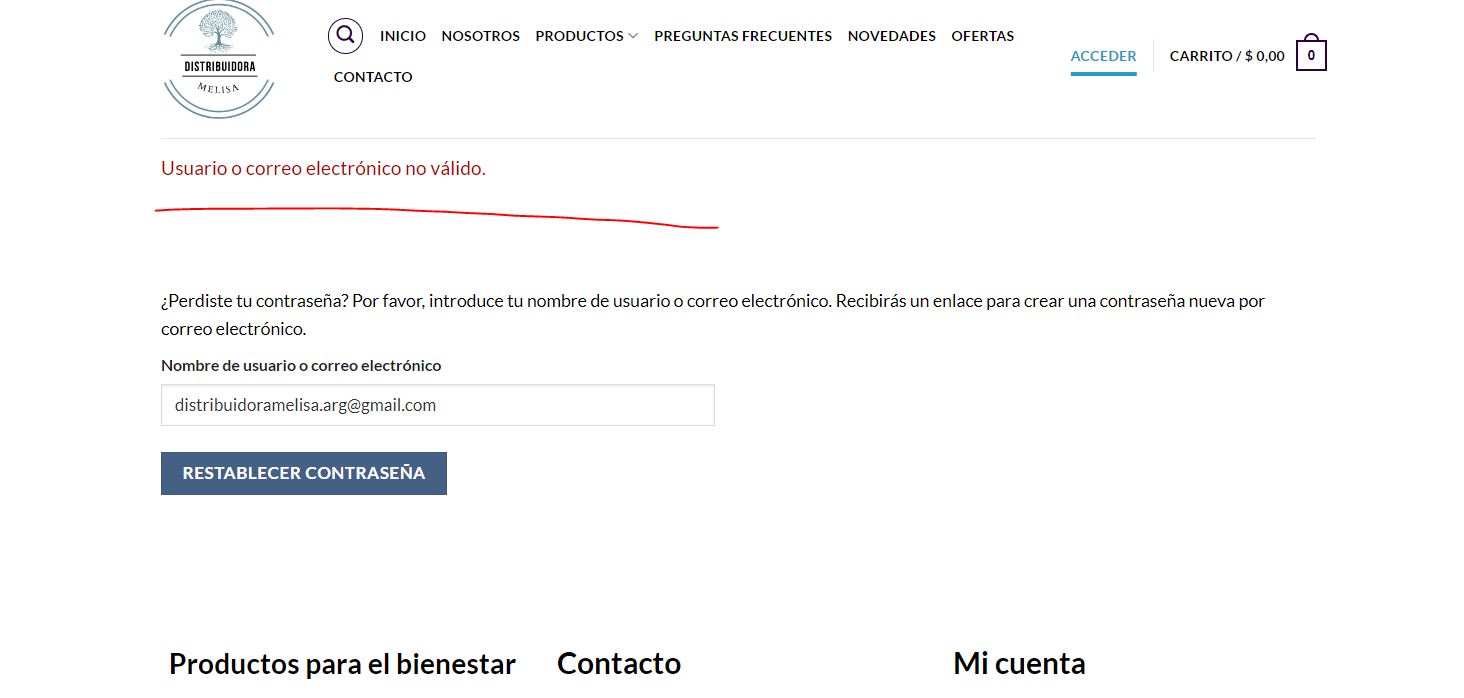Click the Contacto footer heading
Image resolution: width=1464 pixels, height=698 pixels.
click(x=619, y=663)
